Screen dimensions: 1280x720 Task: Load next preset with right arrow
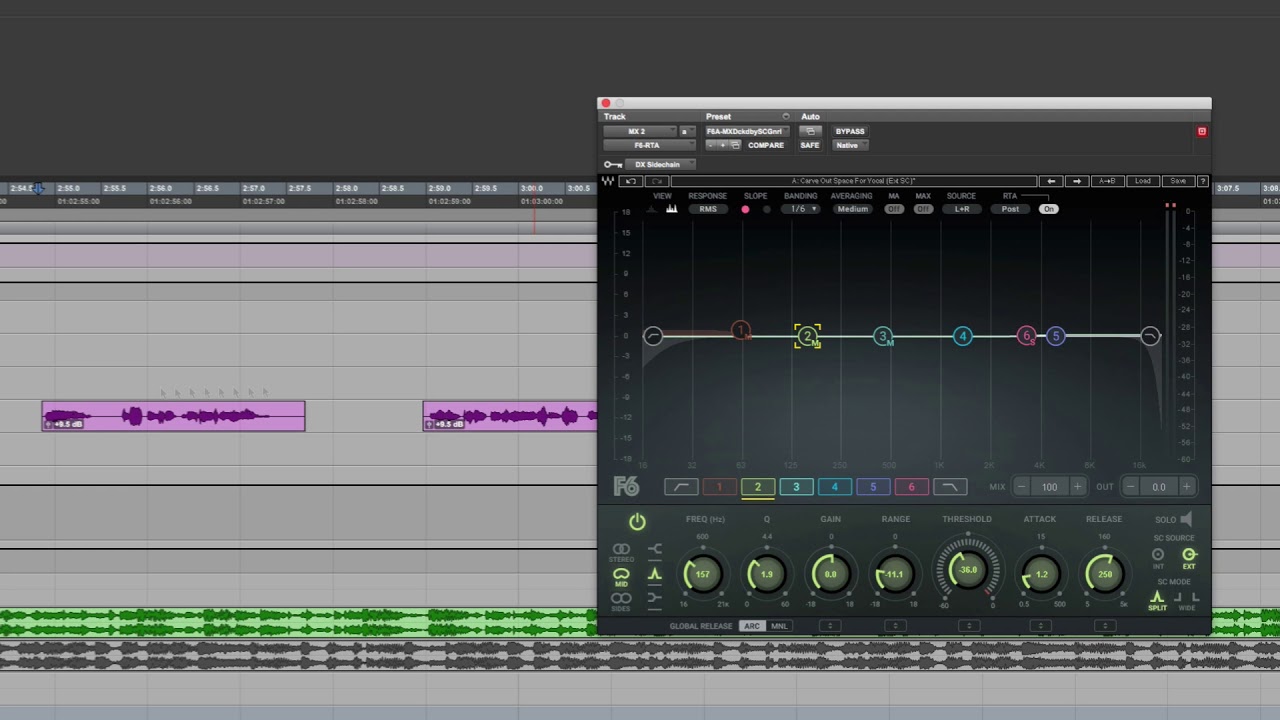[x=1077, y=181]
